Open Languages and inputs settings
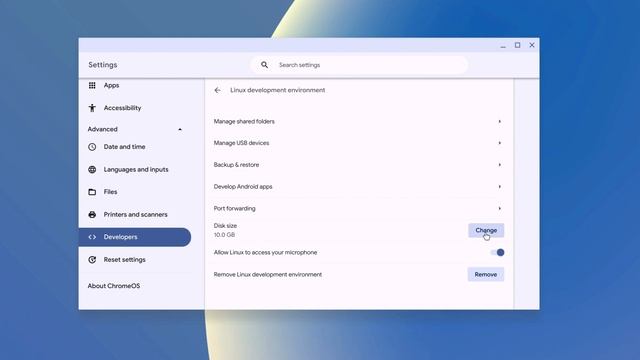Screen dimensions: 640x360 pos(135,169)
